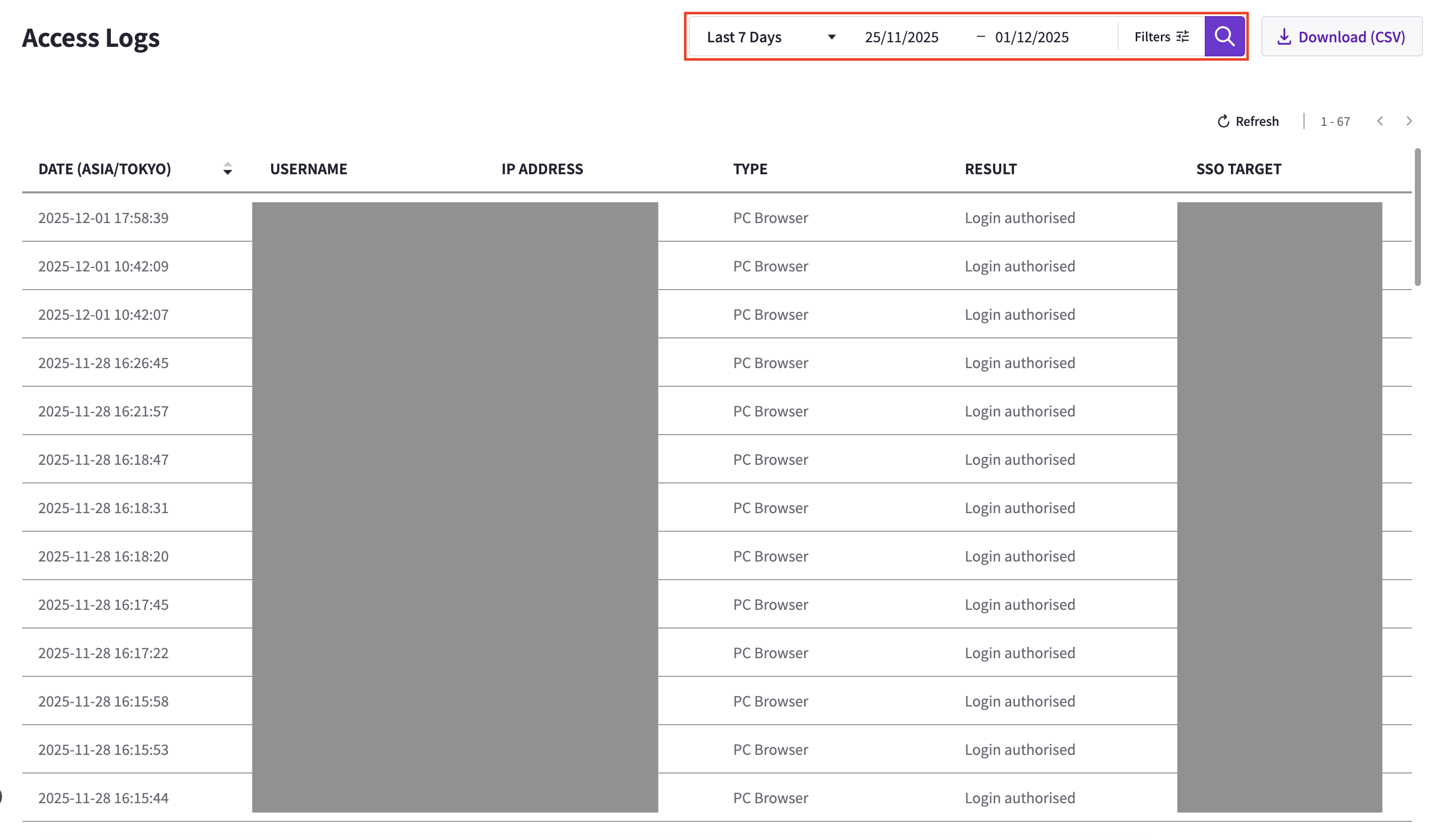This screenshot has width=1432, height=840.
Task: Go to the previous page of results
Action: [1380, 121]
